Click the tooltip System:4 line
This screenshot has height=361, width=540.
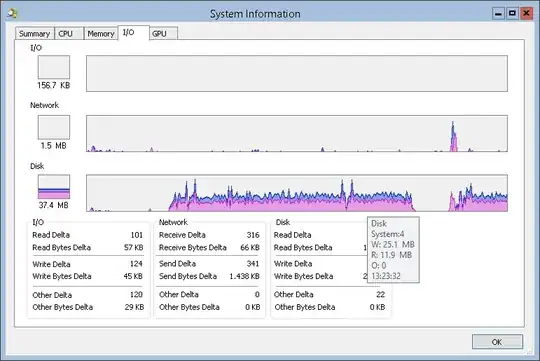point(387,234)
